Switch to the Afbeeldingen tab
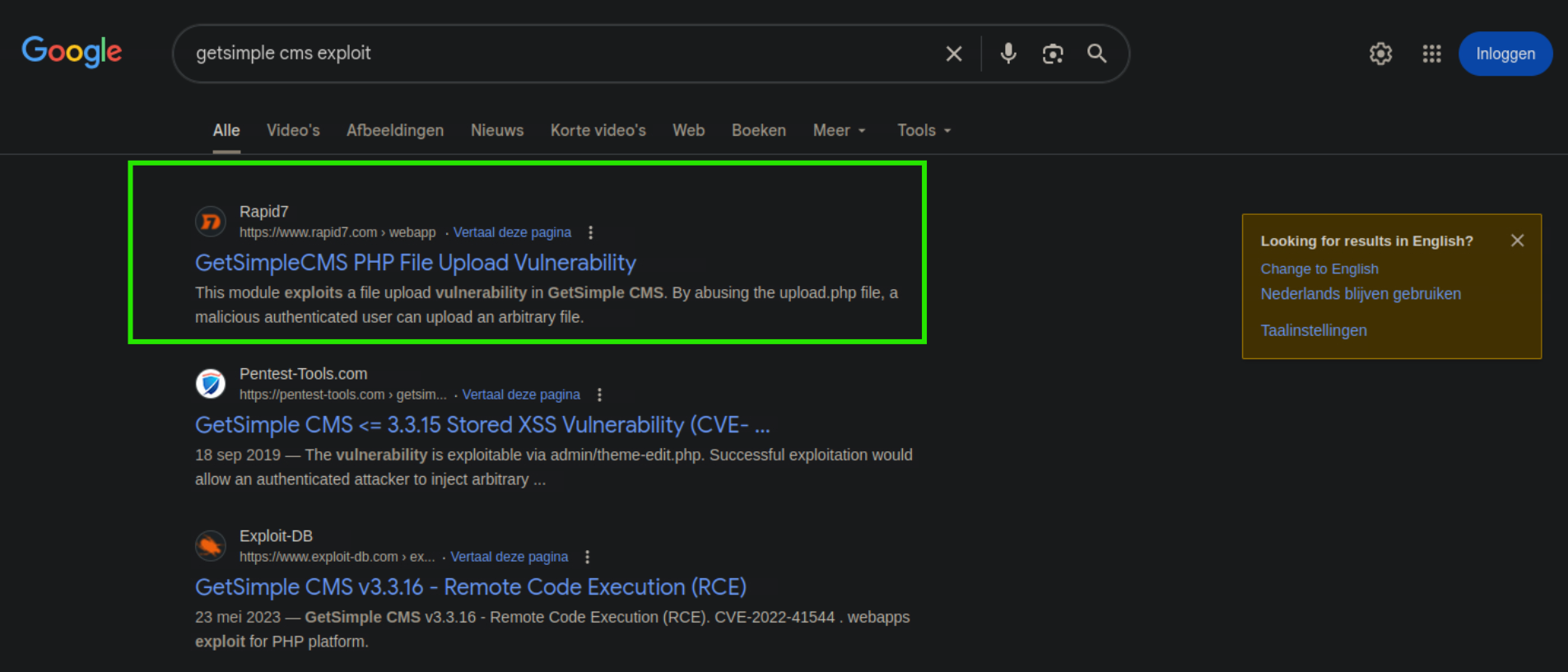Viewport: 1568px width, 672px height. point(395,130)
